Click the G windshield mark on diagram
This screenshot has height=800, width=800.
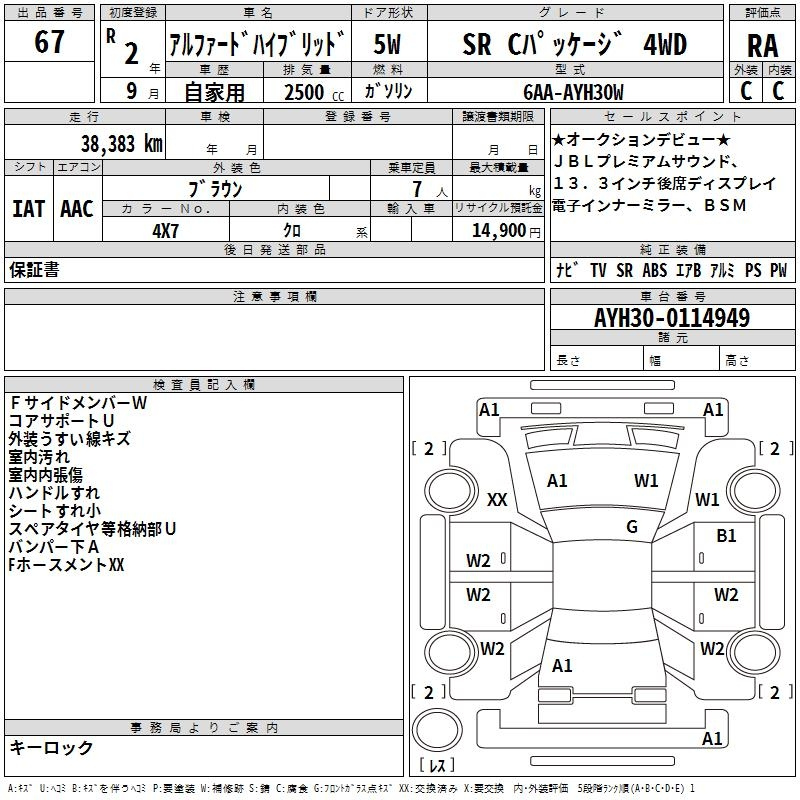pos(631,527)
